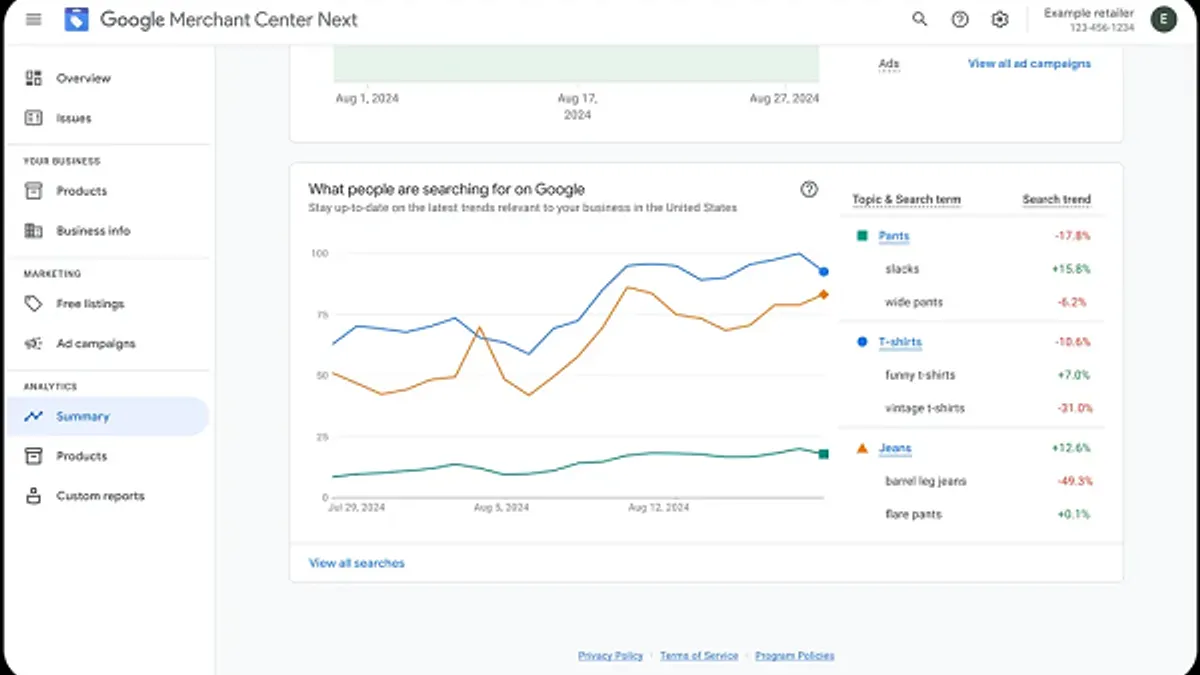1200x675 pixels.
Task: Click View all searches link
Action: (x=357, y=563)
